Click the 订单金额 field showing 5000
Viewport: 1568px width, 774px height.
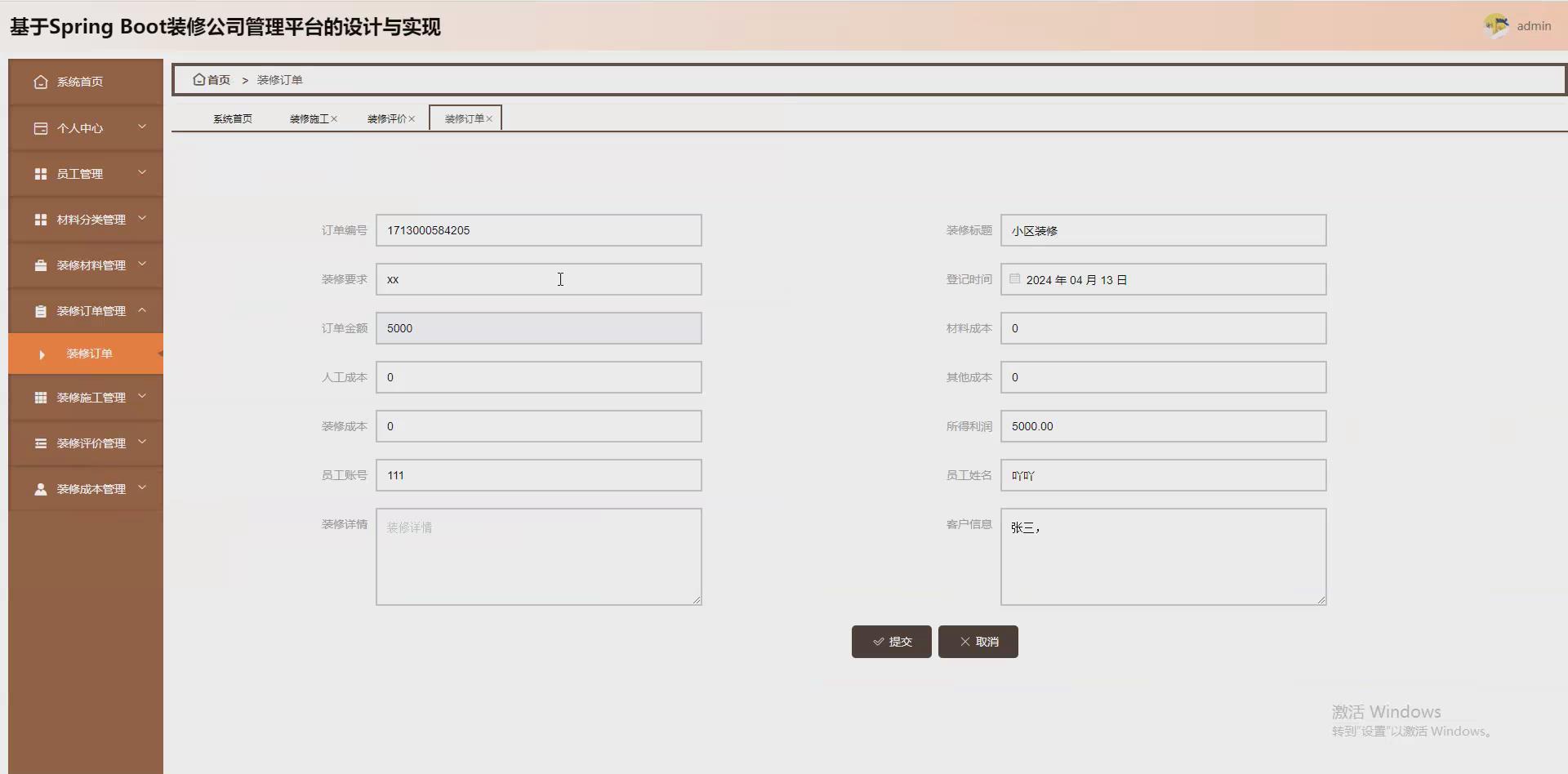pyautogui.click(x=539, y=328)
